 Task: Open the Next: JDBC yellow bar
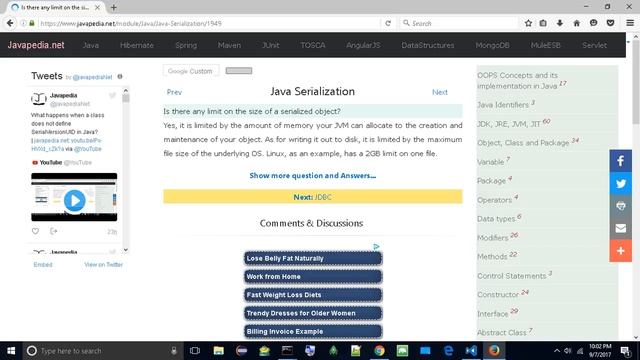coord(313,197)
